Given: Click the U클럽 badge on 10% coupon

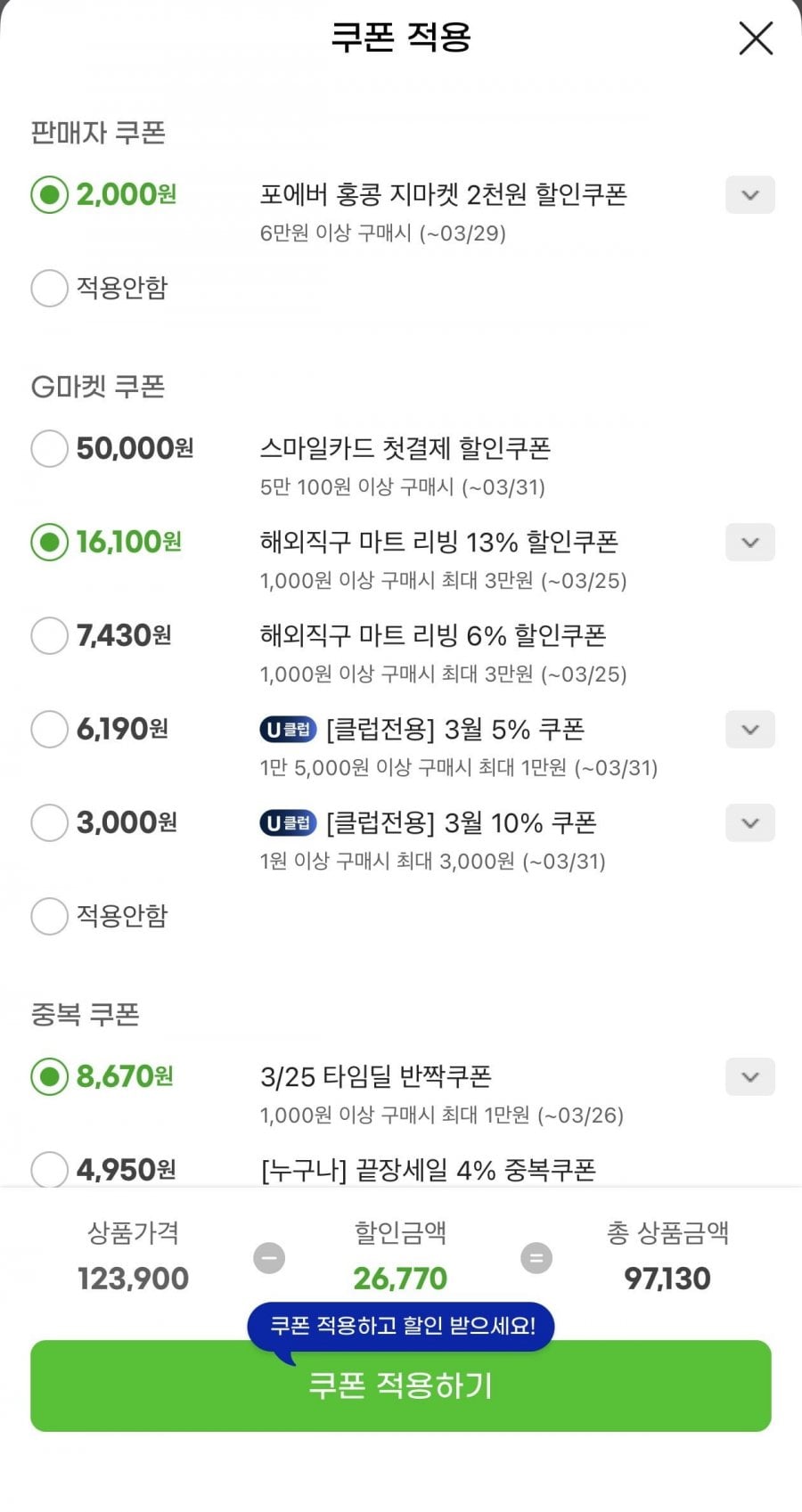Looking at the screenshot, I should point(288,823).
